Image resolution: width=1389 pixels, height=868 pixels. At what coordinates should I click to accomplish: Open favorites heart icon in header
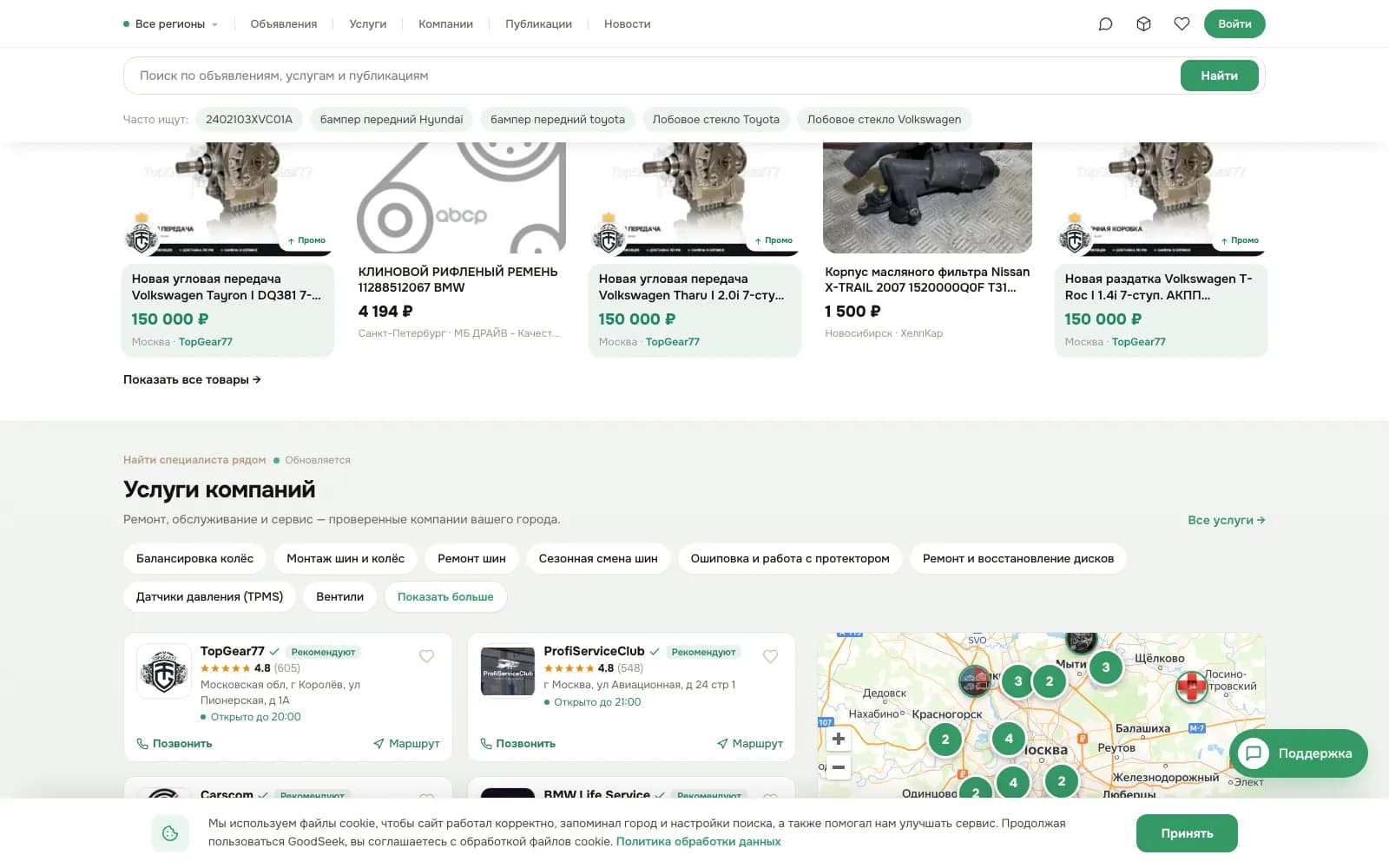click(1182, 24)
